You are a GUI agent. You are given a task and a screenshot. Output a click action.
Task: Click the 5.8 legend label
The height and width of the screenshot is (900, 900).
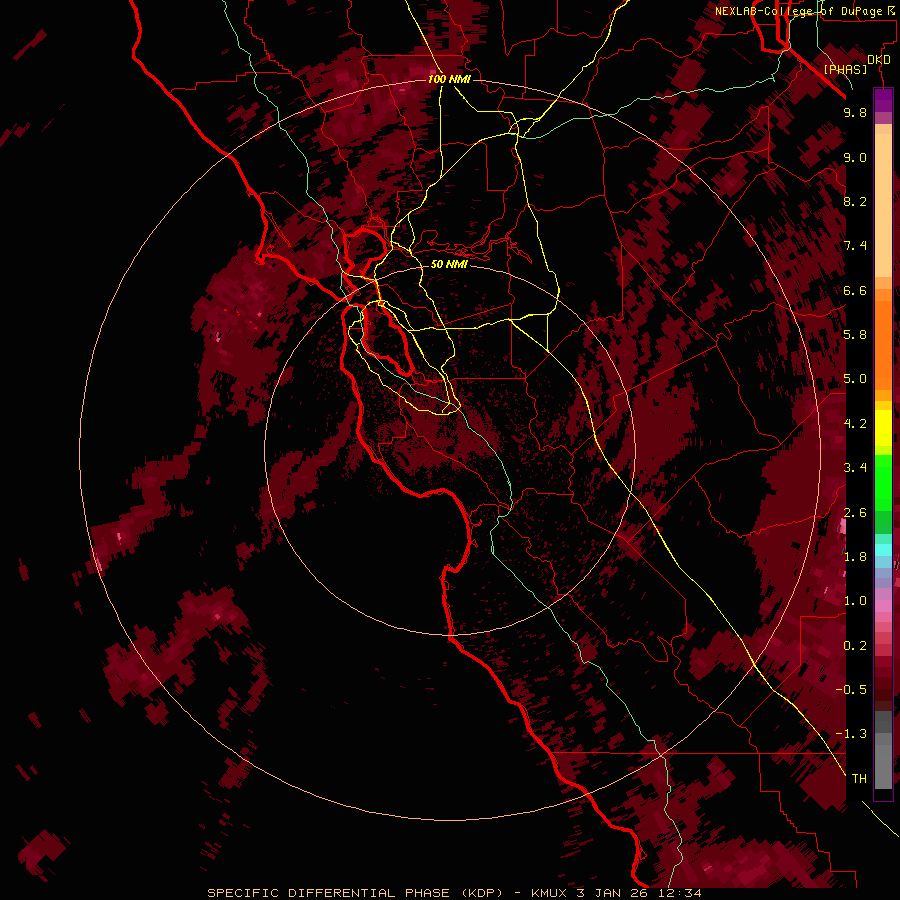(x=855, y=335)
